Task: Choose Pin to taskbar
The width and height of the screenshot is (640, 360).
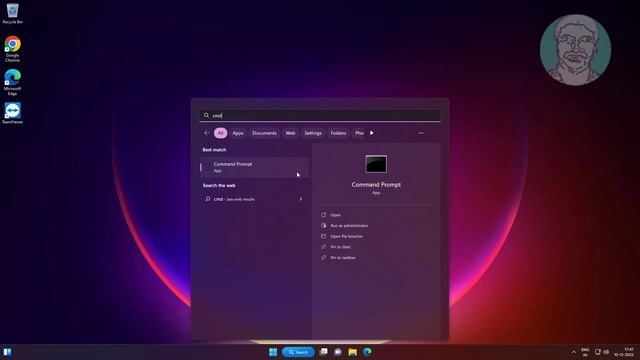Action: click(x=343, y=258)
